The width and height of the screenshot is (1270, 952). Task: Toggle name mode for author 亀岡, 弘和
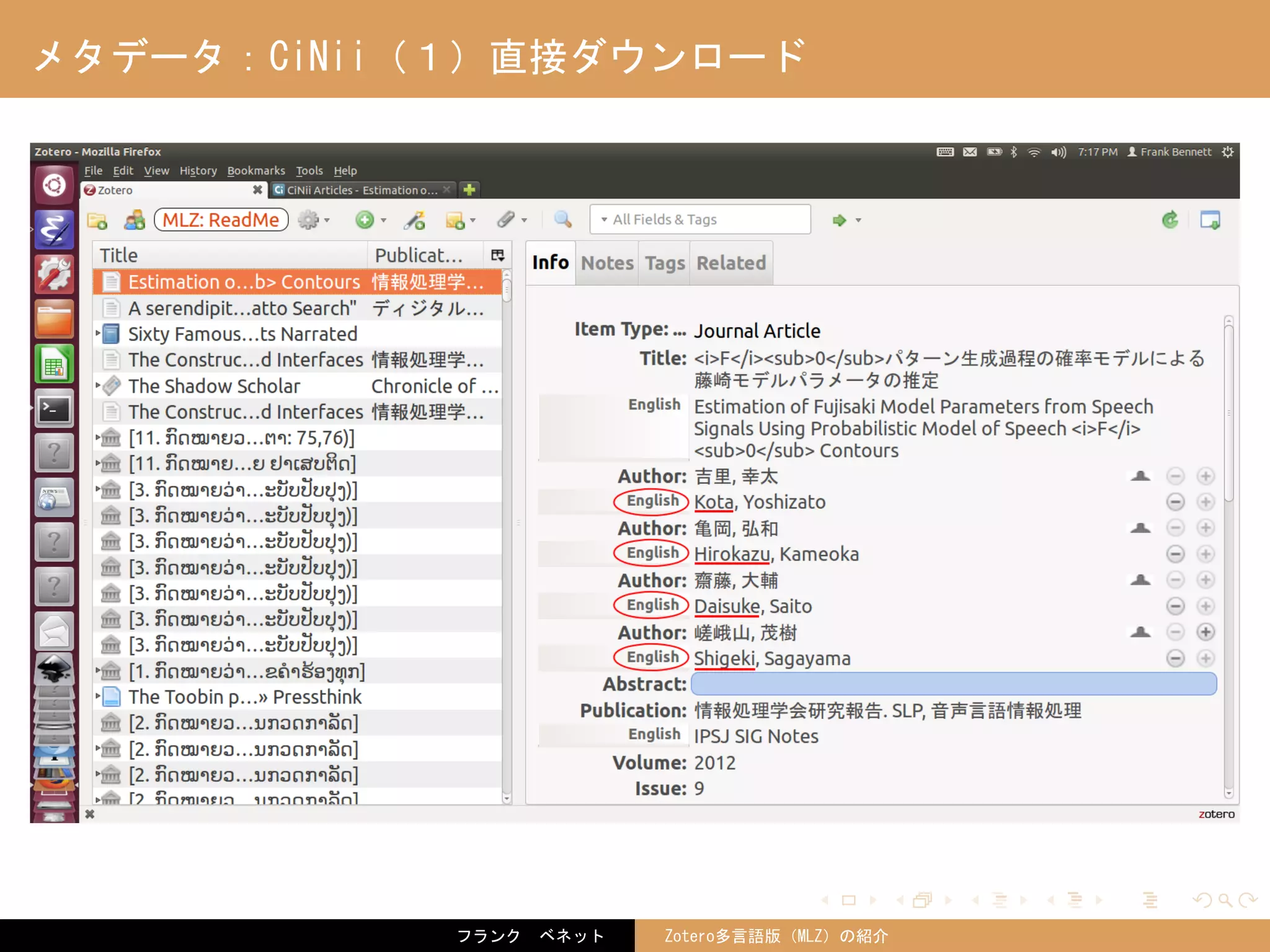pos(1140,528)
